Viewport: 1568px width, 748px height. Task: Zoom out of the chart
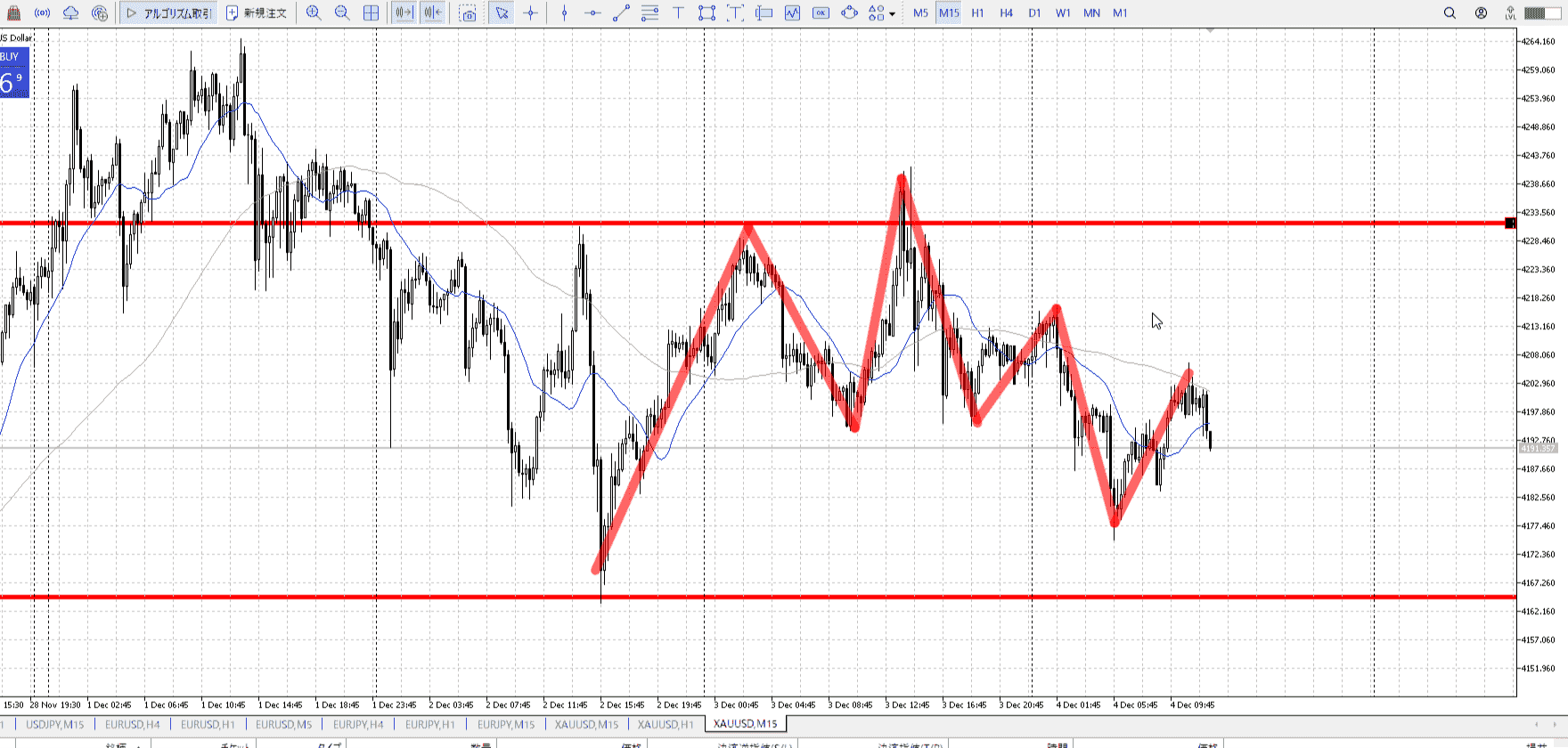[x=342, y=13]
